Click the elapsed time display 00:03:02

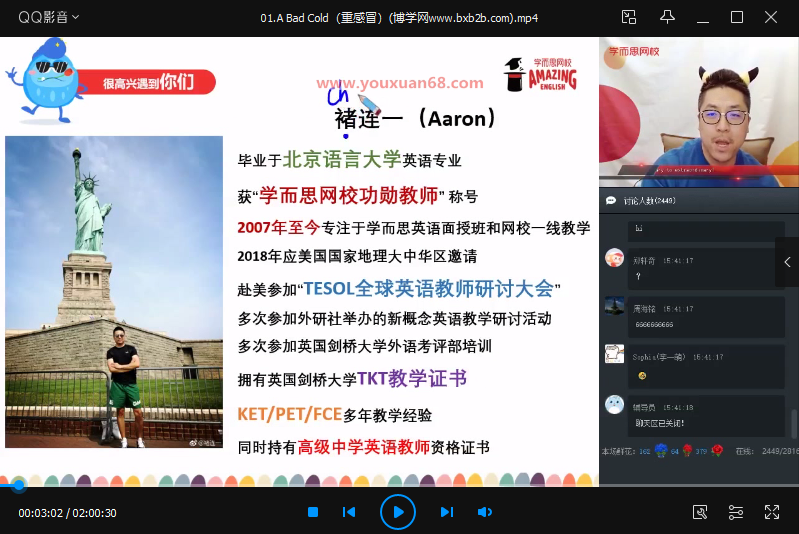pos(40,513)
